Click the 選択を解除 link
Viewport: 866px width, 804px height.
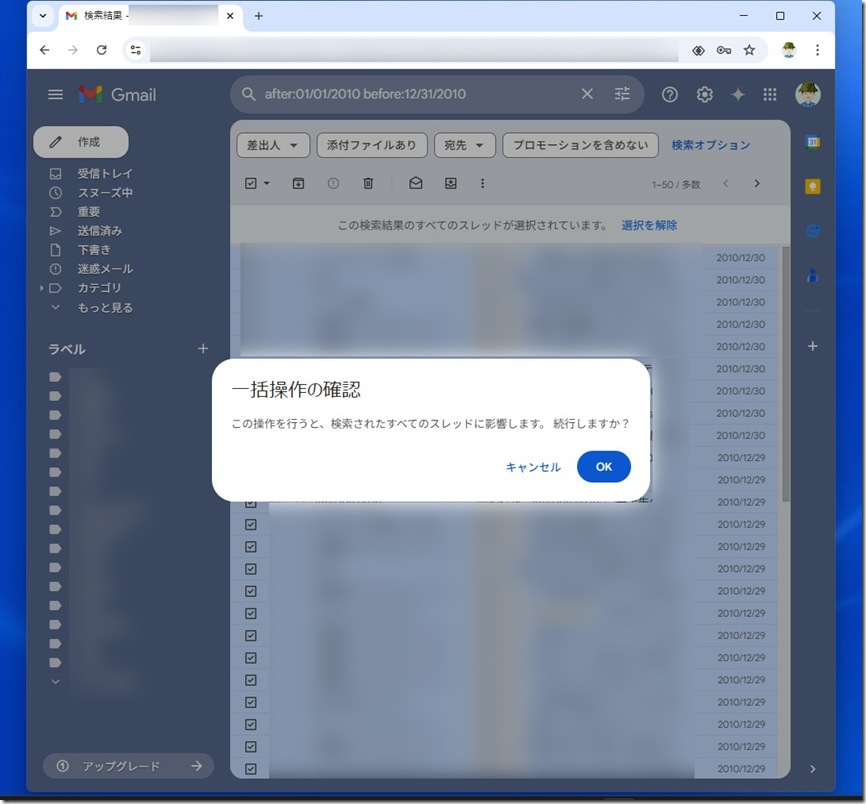click(649, 225)
